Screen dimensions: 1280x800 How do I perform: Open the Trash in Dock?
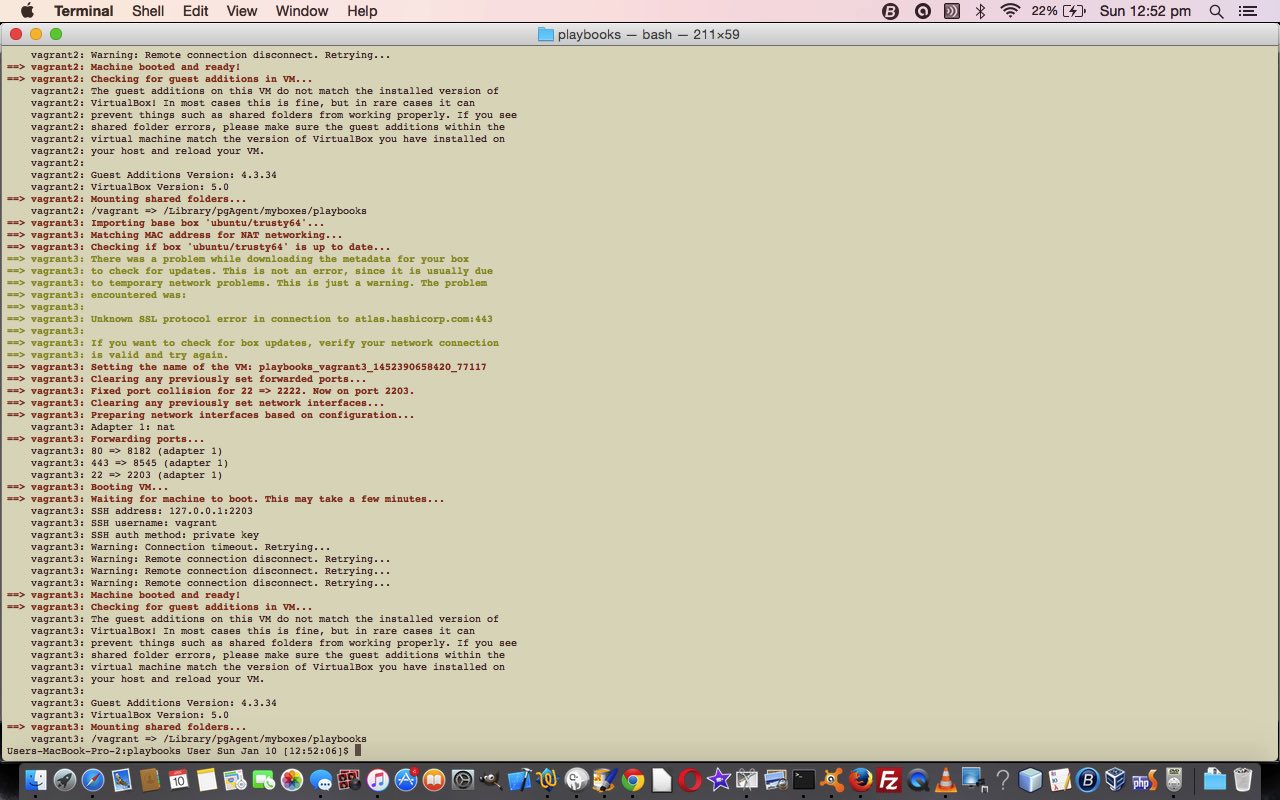[x=1243, y=780]
